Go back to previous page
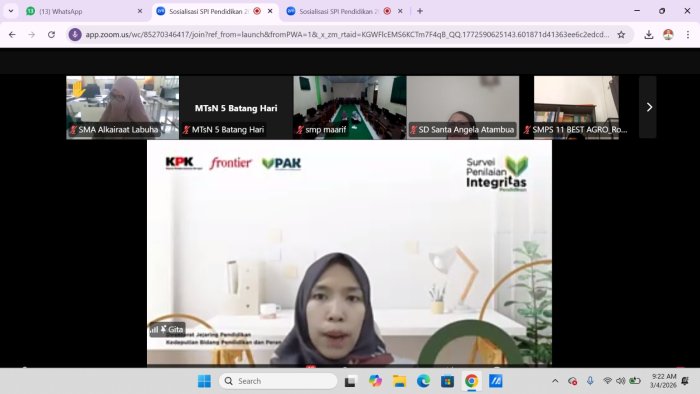The height and width of the screenshot is (394, 700). (x=12, y=34)
